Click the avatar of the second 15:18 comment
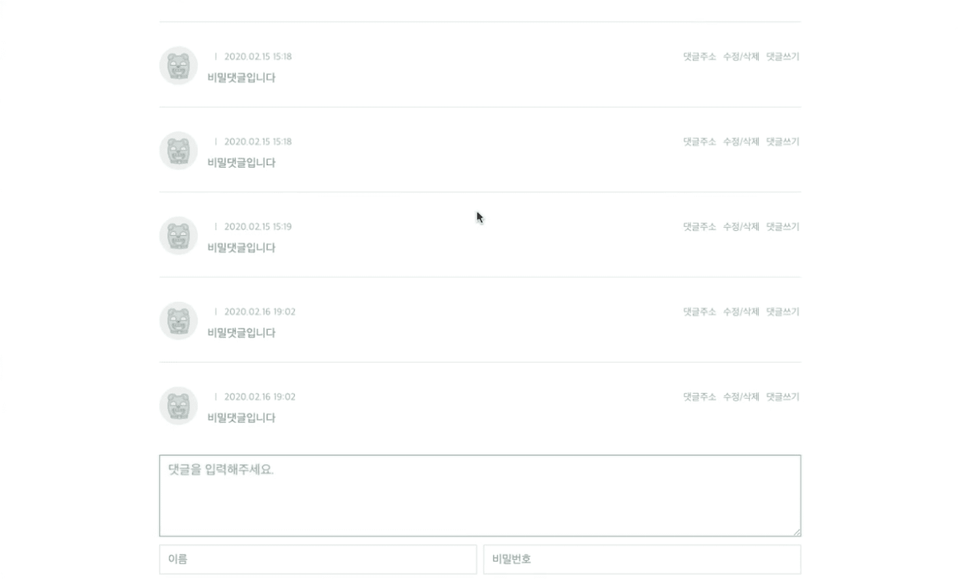 pos(178,151)
